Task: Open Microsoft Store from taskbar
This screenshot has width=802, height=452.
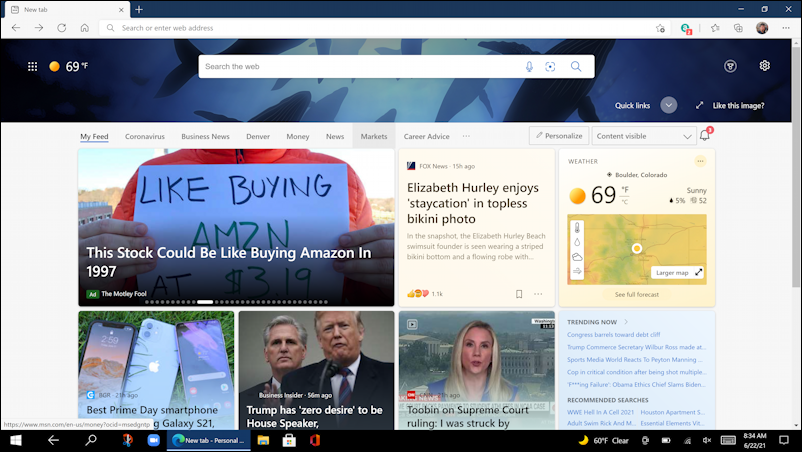Action: pyautogui.click(x=289, y=440)
